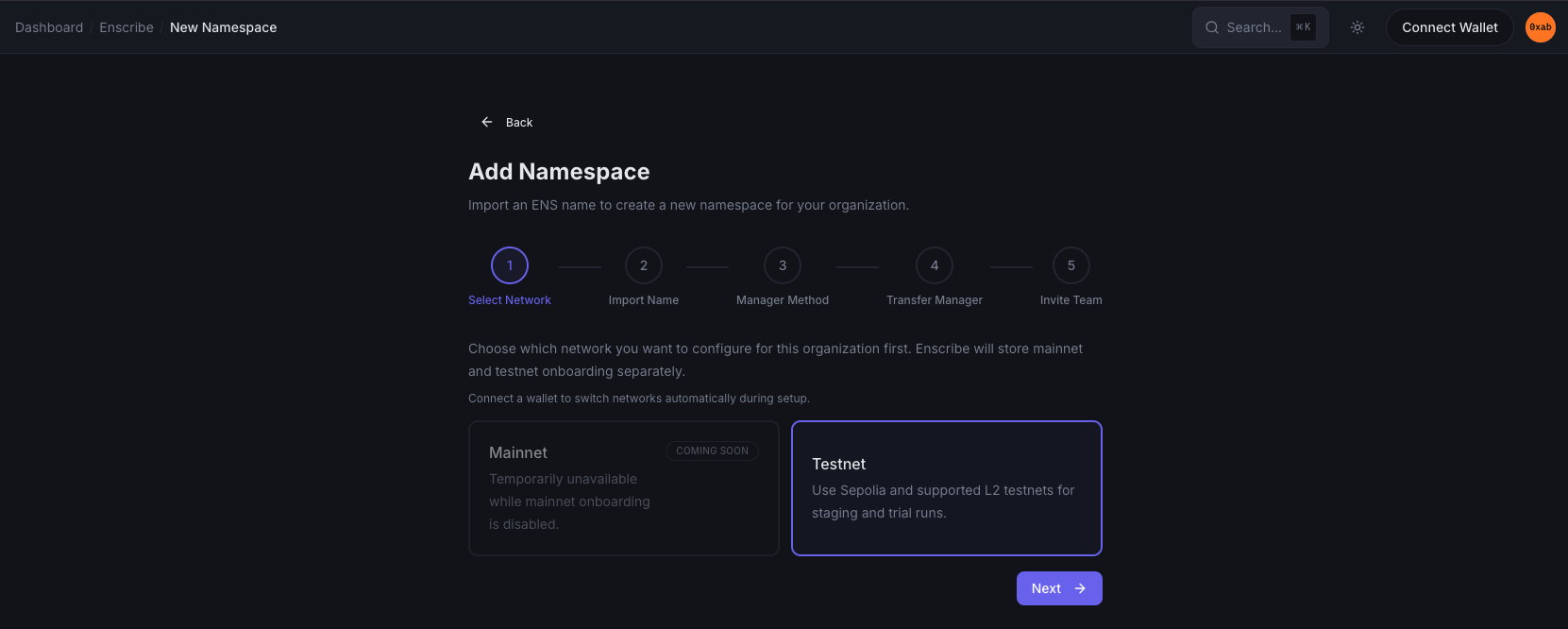Click the COMING SOON badge
1568x629 pixels.
point(713,450)
